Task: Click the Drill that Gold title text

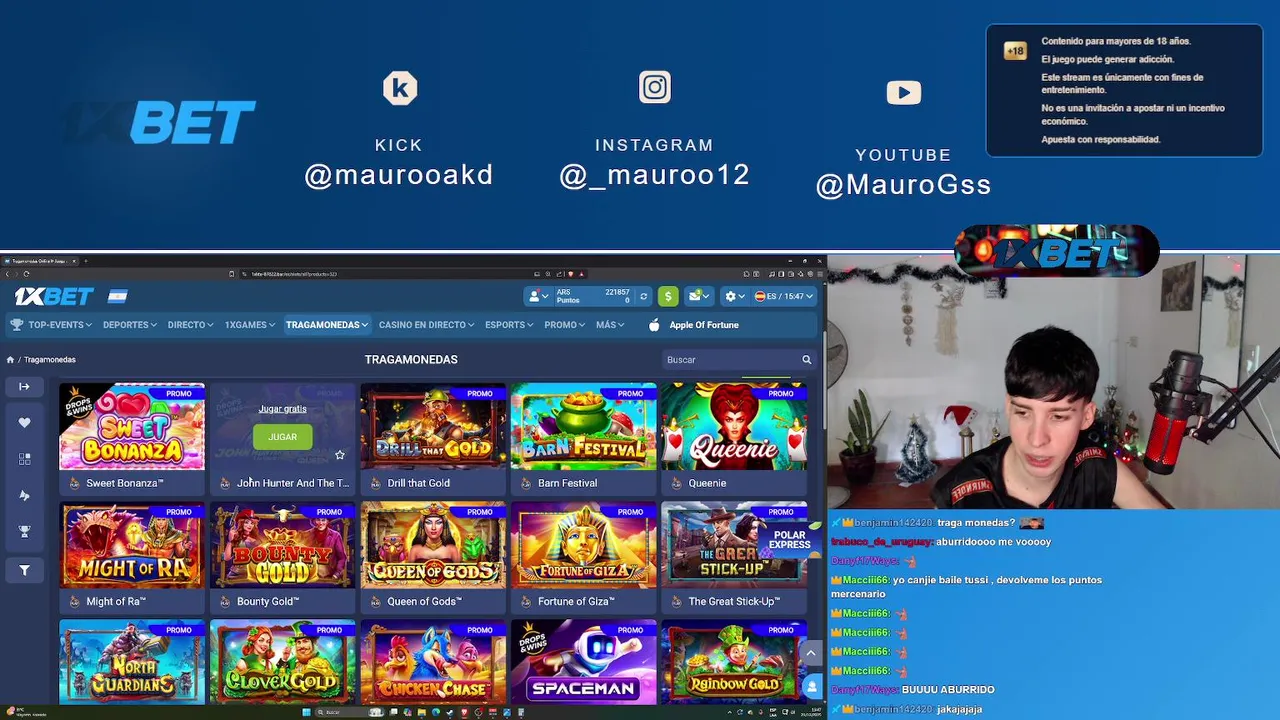Action: [418, 483]
